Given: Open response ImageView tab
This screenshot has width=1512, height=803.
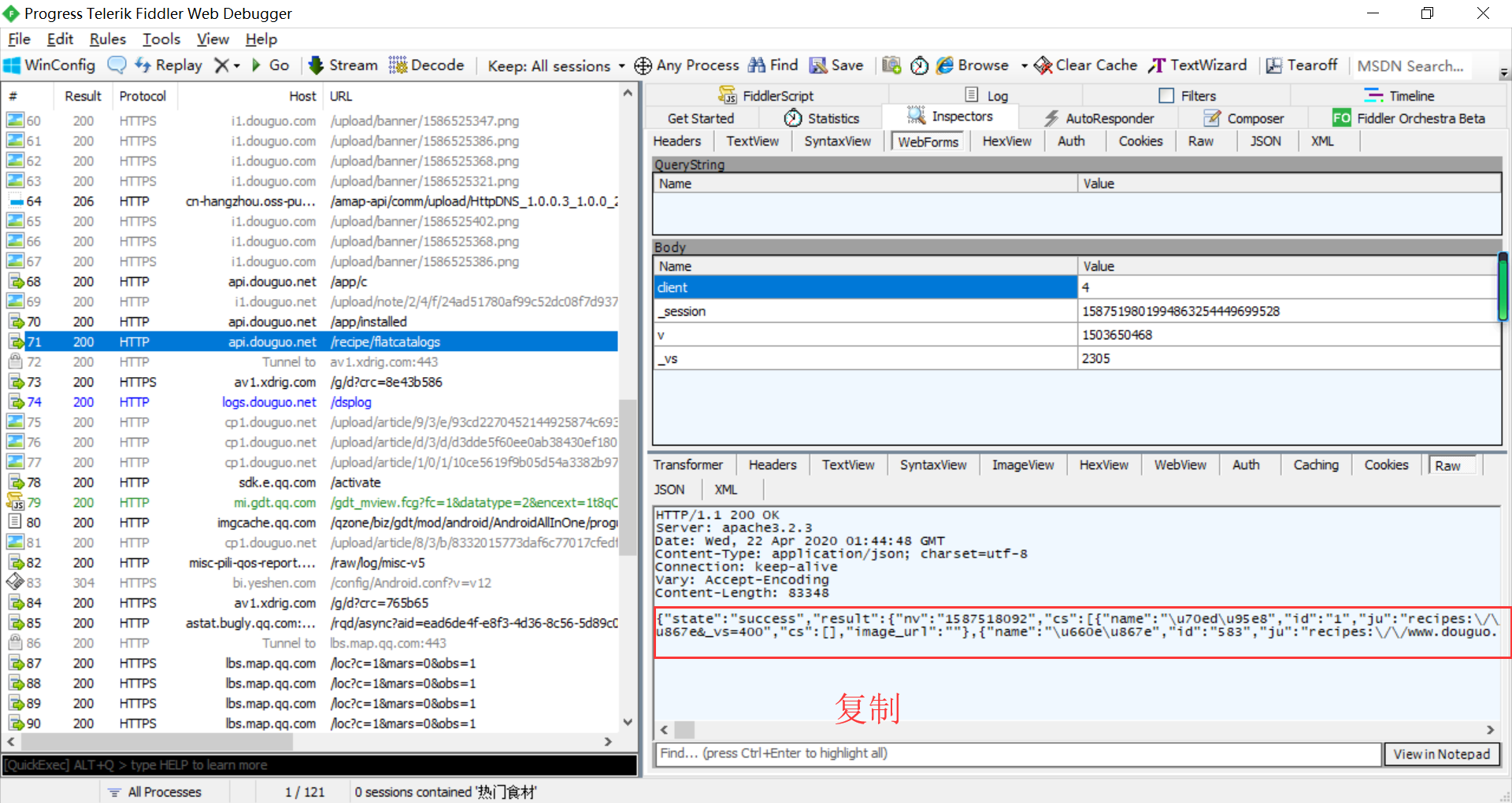Looking at the screenshot, I should click(x=1023, y=464).
